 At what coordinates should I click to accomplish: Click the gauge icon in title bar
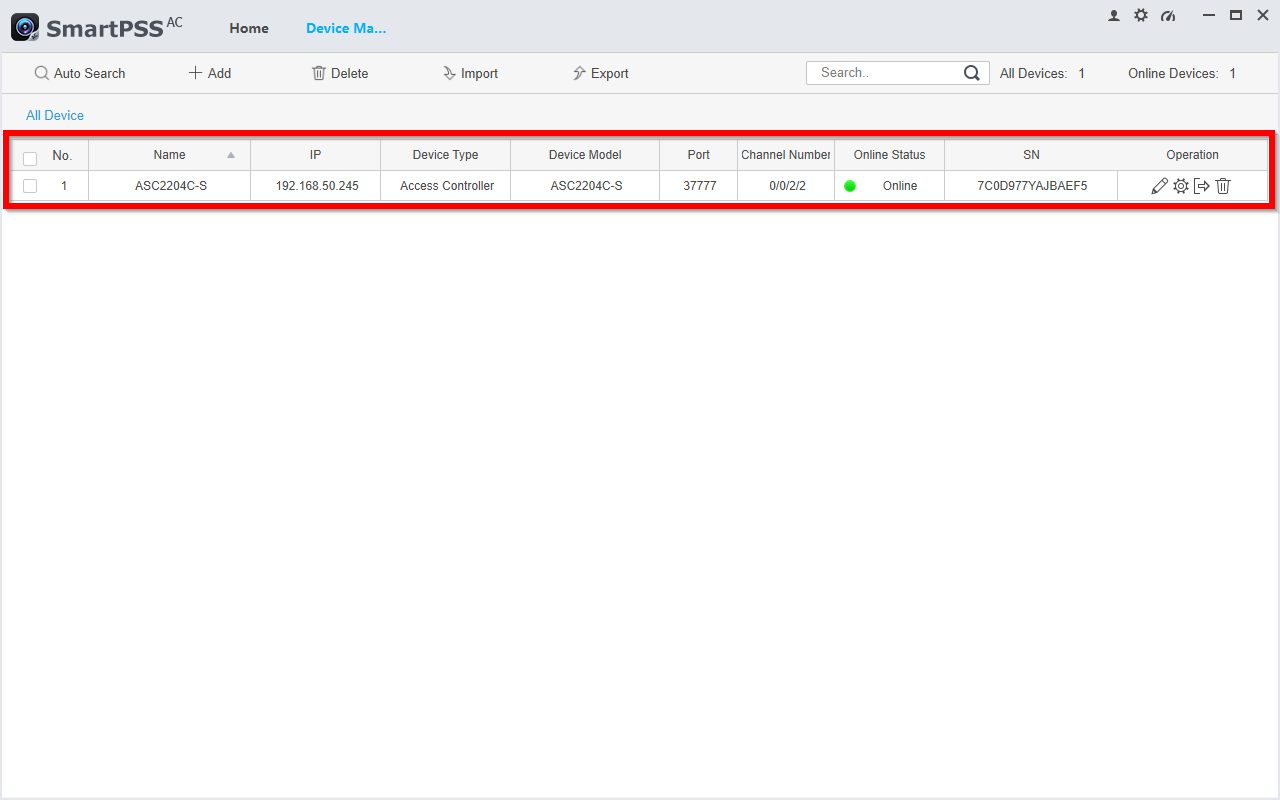(x=1168, y=16)
